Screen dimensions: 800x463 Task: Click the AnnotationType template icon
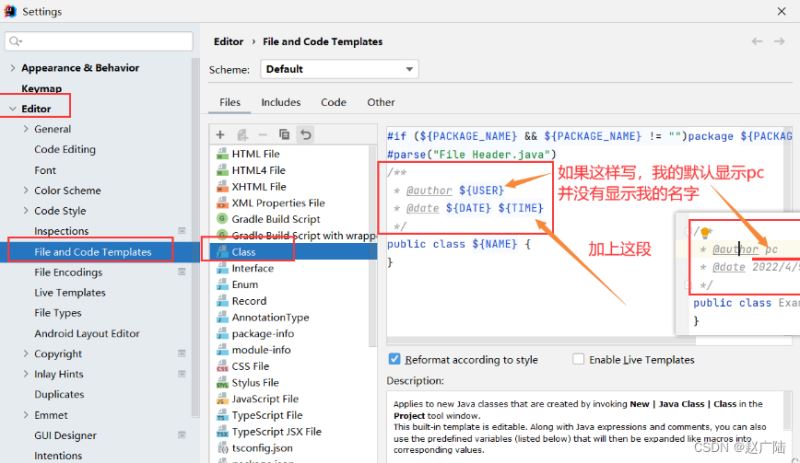(x=222, y=317)
